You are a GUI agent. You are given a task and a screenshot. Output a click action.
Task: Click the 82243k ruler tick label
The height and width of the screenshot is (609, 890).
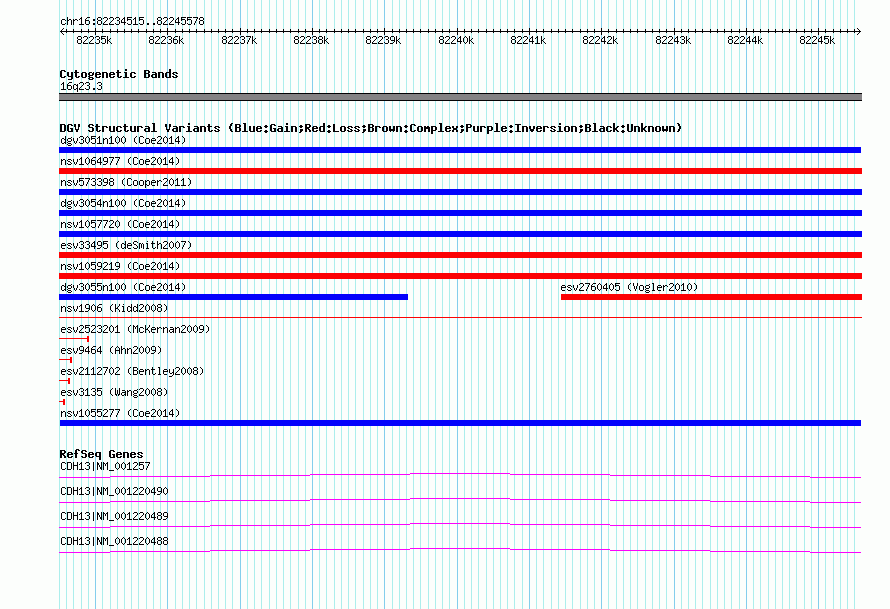[673, 40]
